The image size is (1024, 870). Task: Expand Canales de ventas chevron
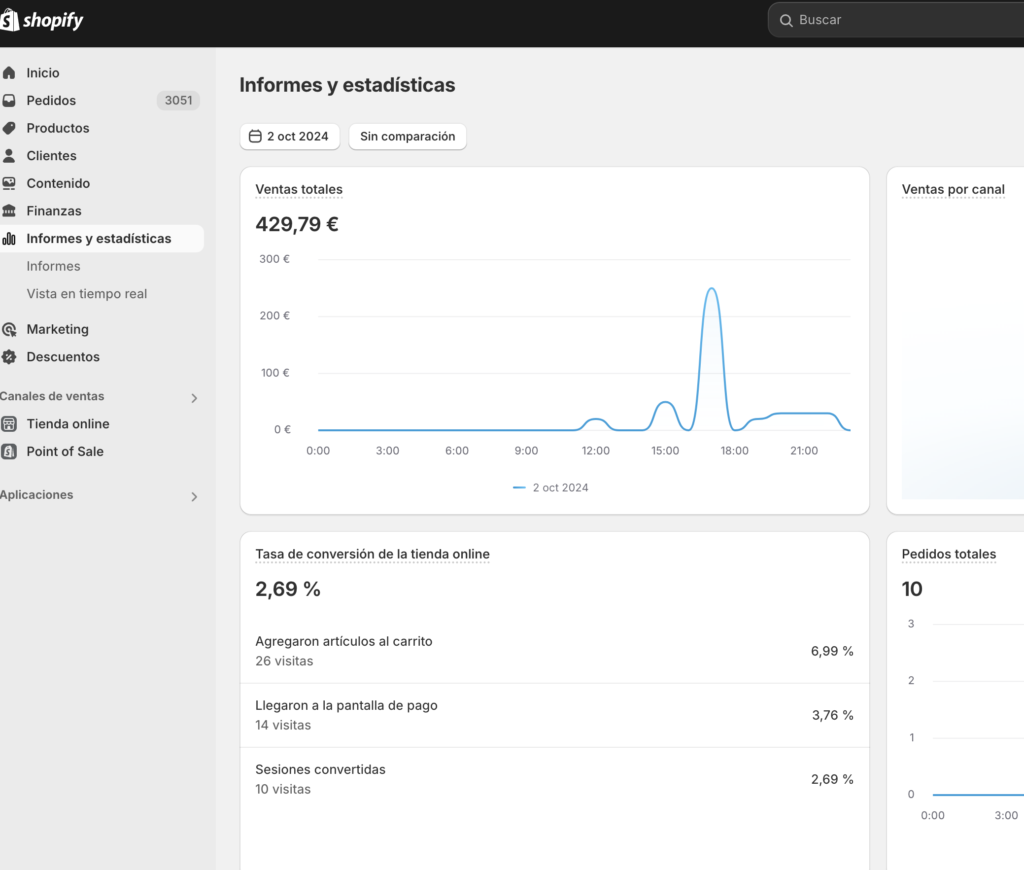(x=194, y=398)
